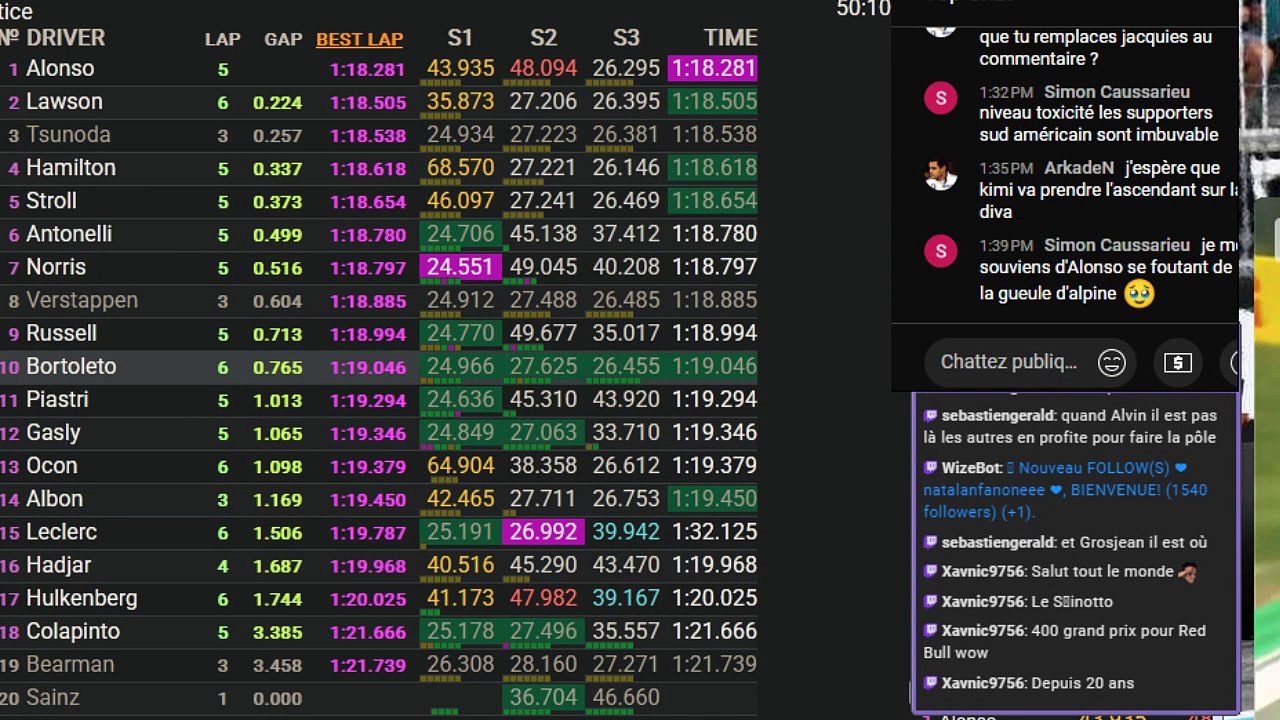Select the Tsunoda driver name
The width and height of the screenshot is (1280, 720).
68,135
